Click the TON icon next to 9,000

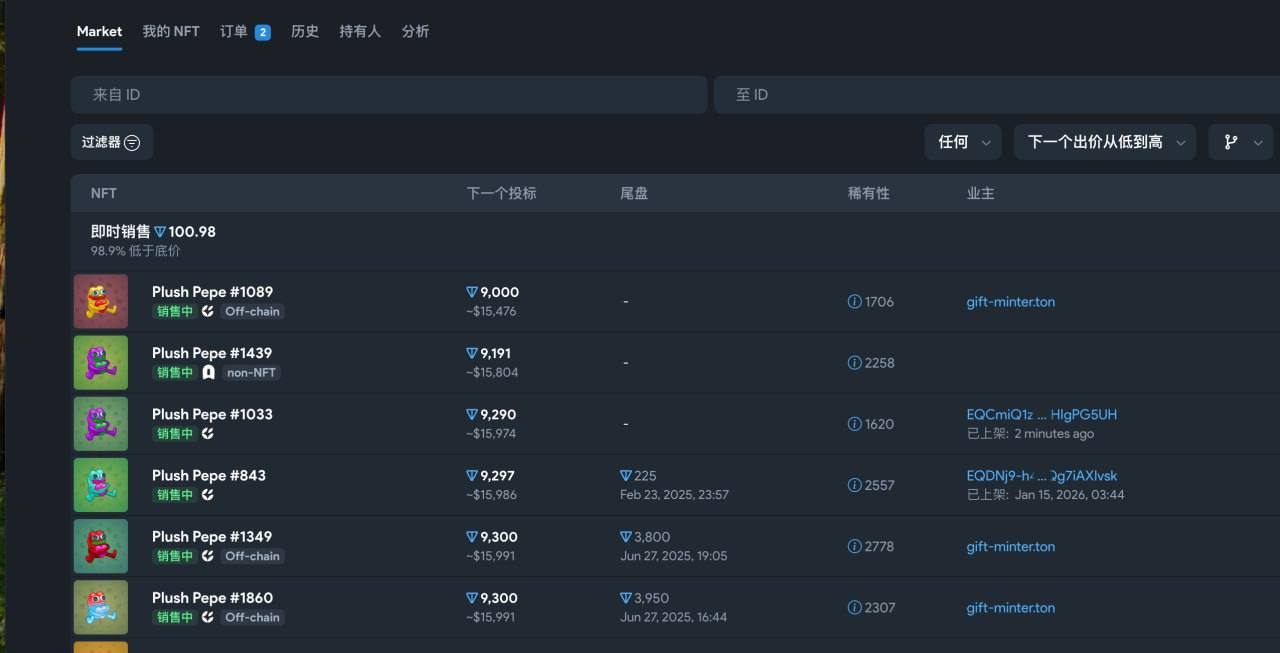(472, 292)
